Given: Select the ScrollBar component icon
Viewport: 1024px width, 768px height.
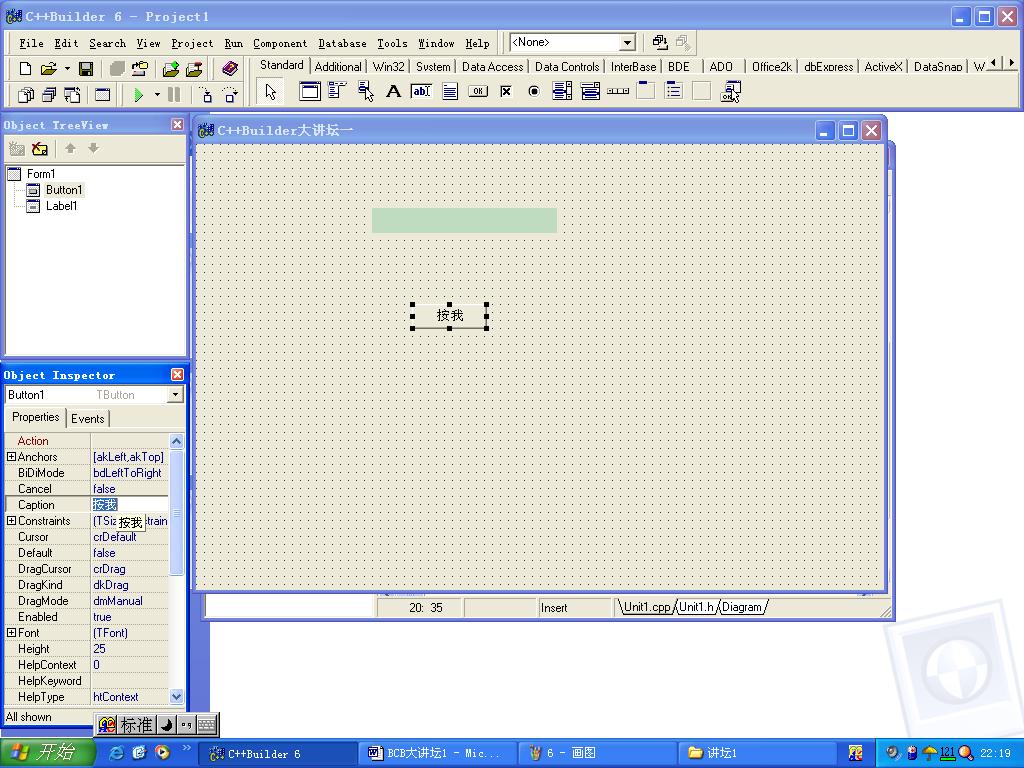Looking at the screenshot, I should tap(618, 91).
